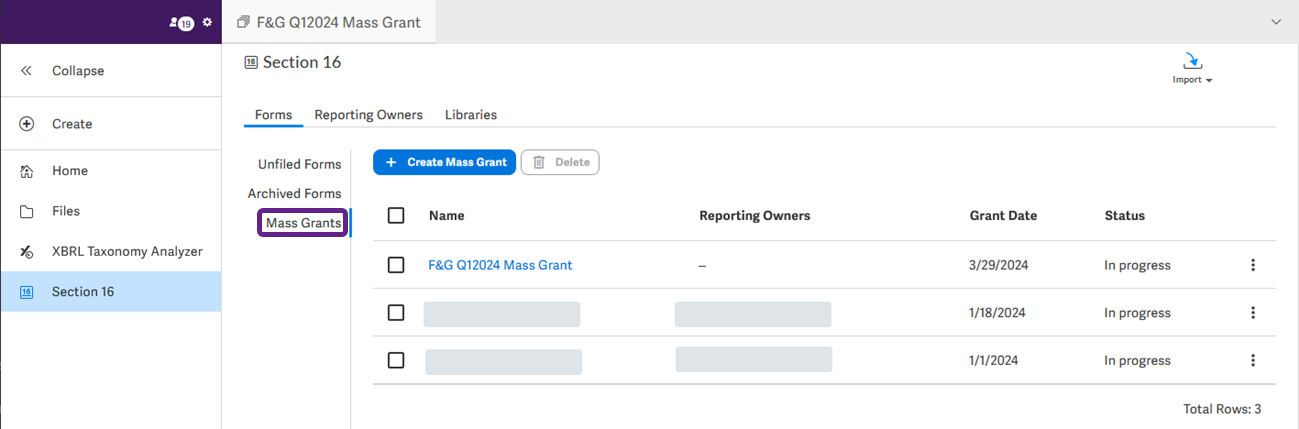Click the Create plus icon in sidebar

point(27,124)
